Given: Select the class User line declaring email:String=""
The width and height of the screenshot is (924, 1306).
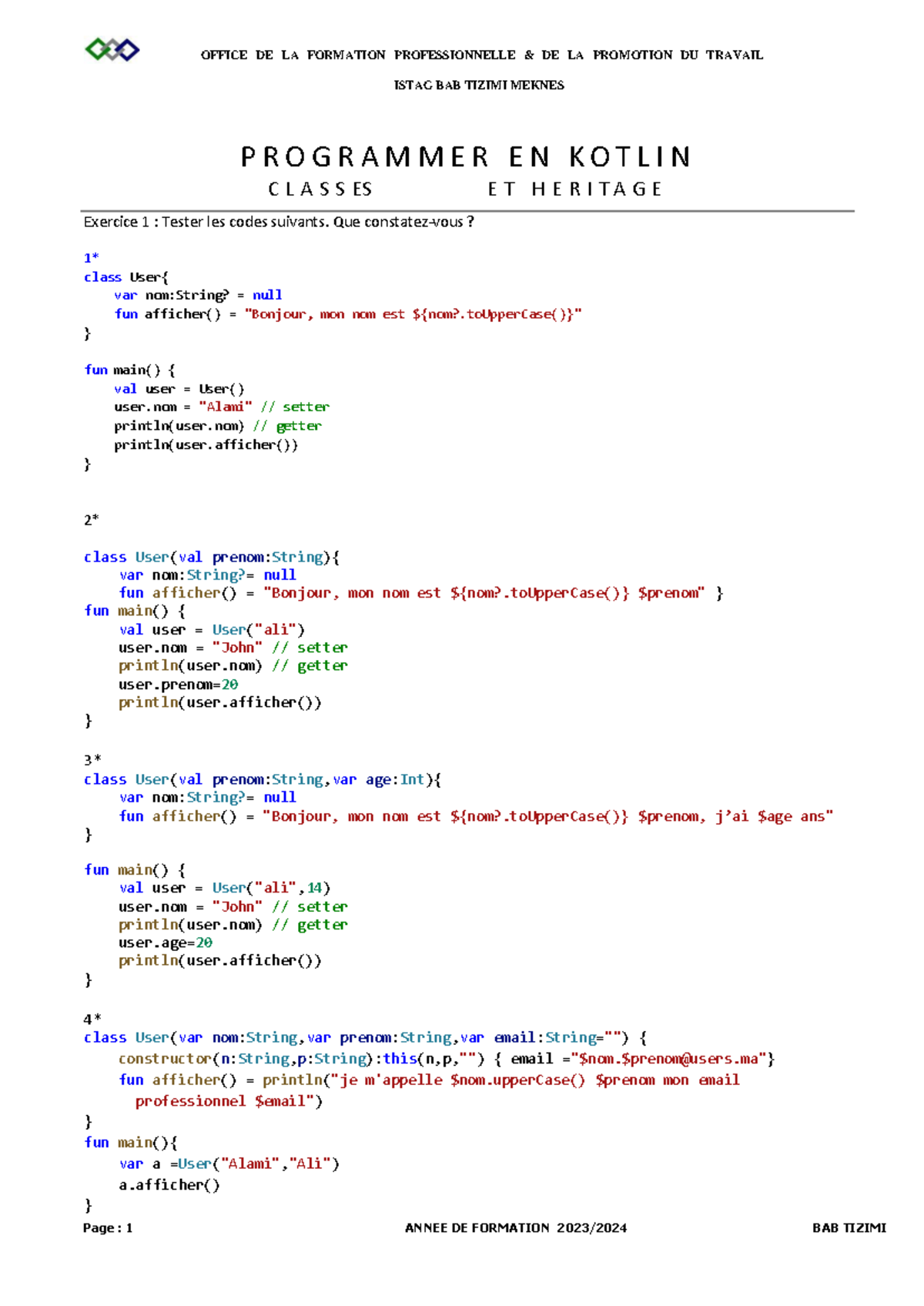Looking at the screenshot, I should coord(366,1037).
